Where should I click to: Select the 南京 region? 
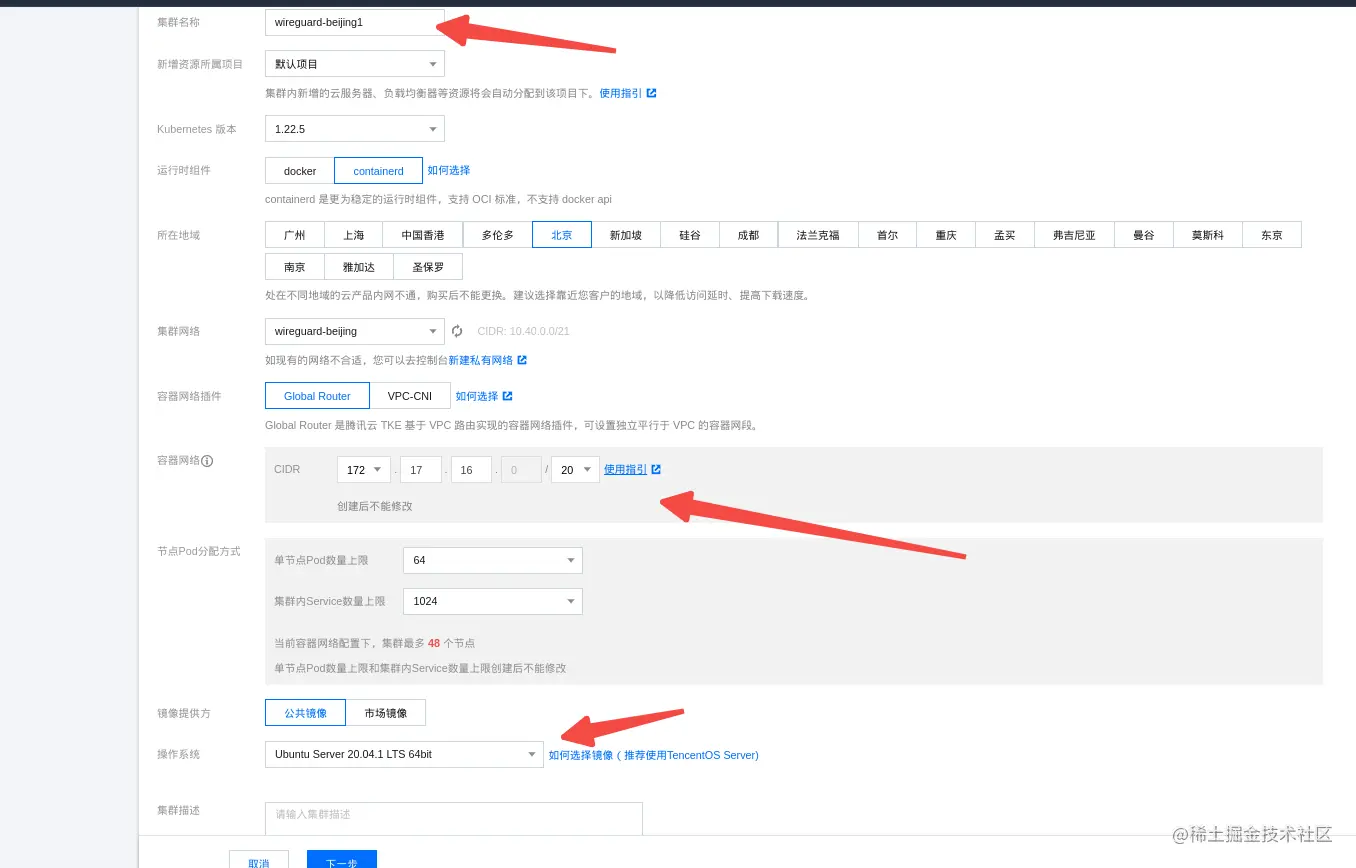[295, 267]
